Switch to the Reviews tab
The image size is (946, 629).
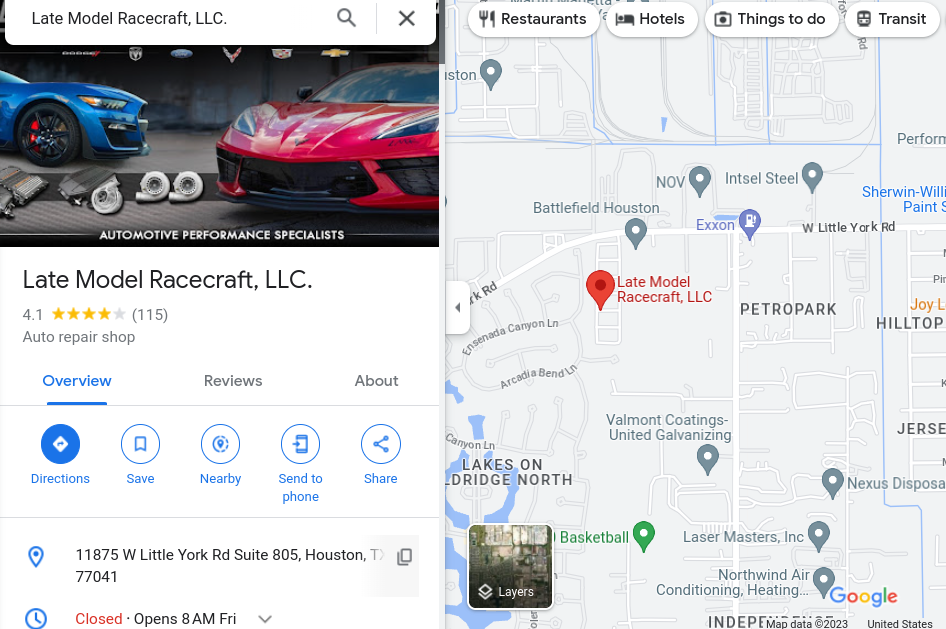pos(233,381)
